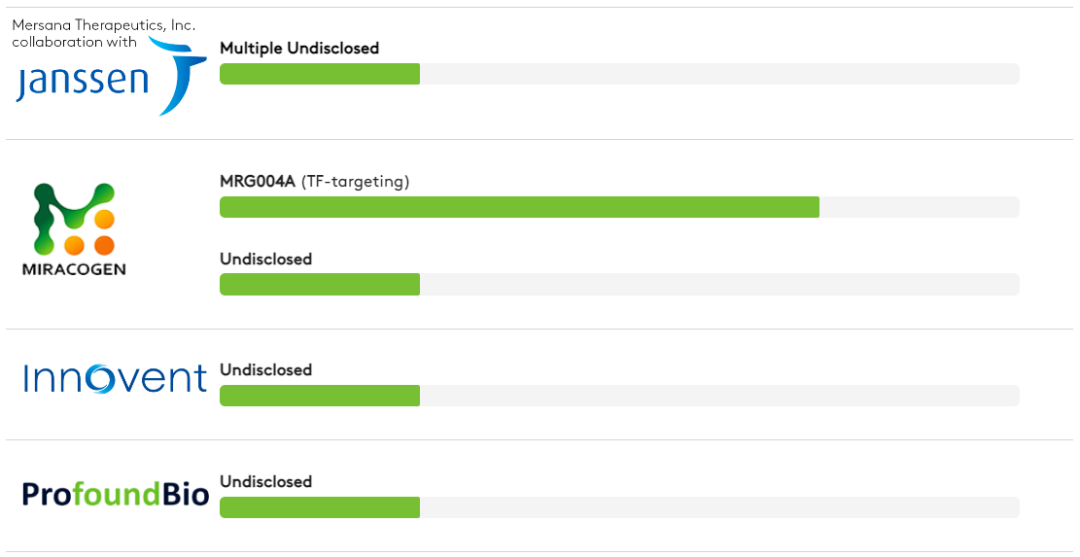Click gray unfilled track of ProfoundBio's bar
Screen dimensions: 1080x557
point(718,507)
